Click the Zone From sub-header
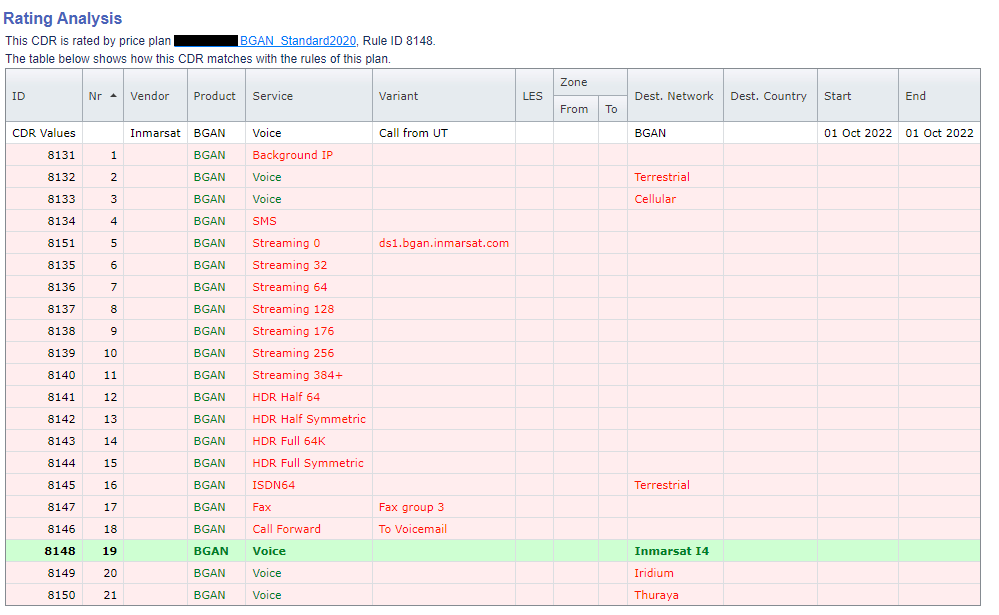 [574, 109]
